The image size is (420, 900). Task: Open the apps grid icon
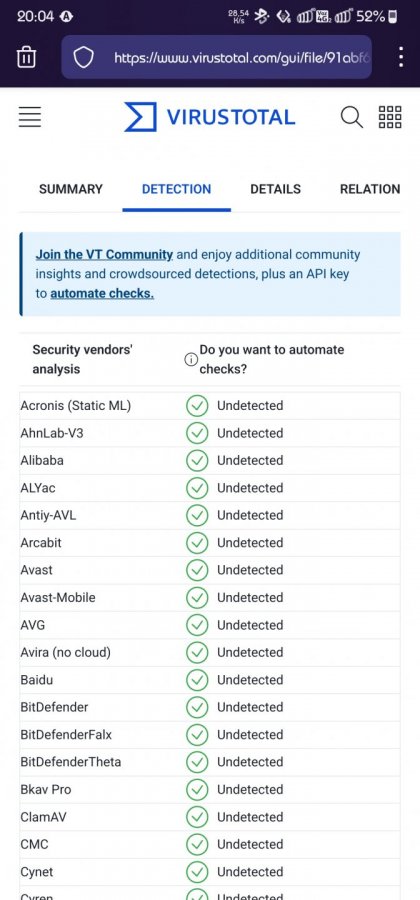390,117
